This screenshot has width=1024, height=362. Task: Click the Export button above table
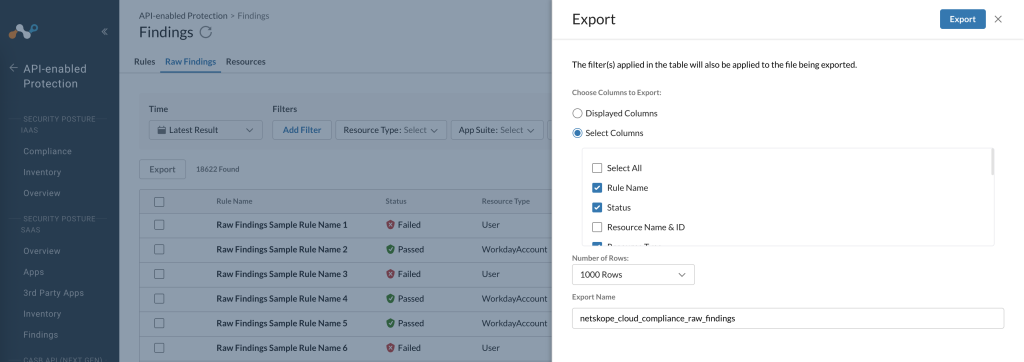[162, 169]
